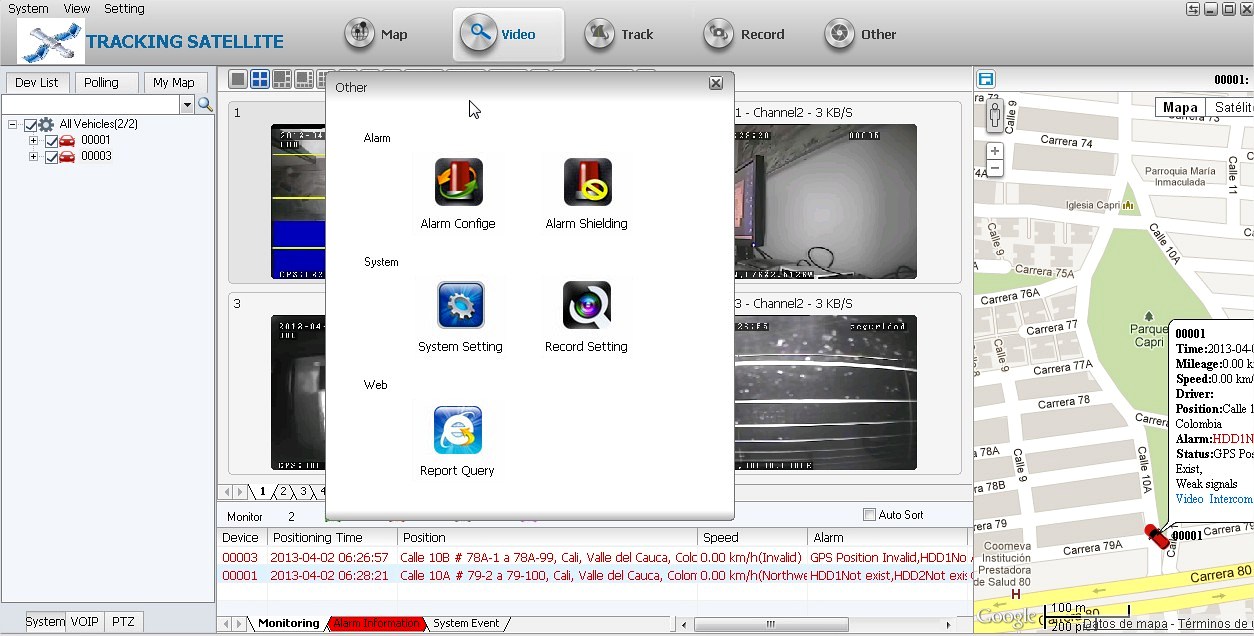This screenshot has height=636, width=1254.
Task: Switch to Map view in top toolbar
Action: pos(376,34)
